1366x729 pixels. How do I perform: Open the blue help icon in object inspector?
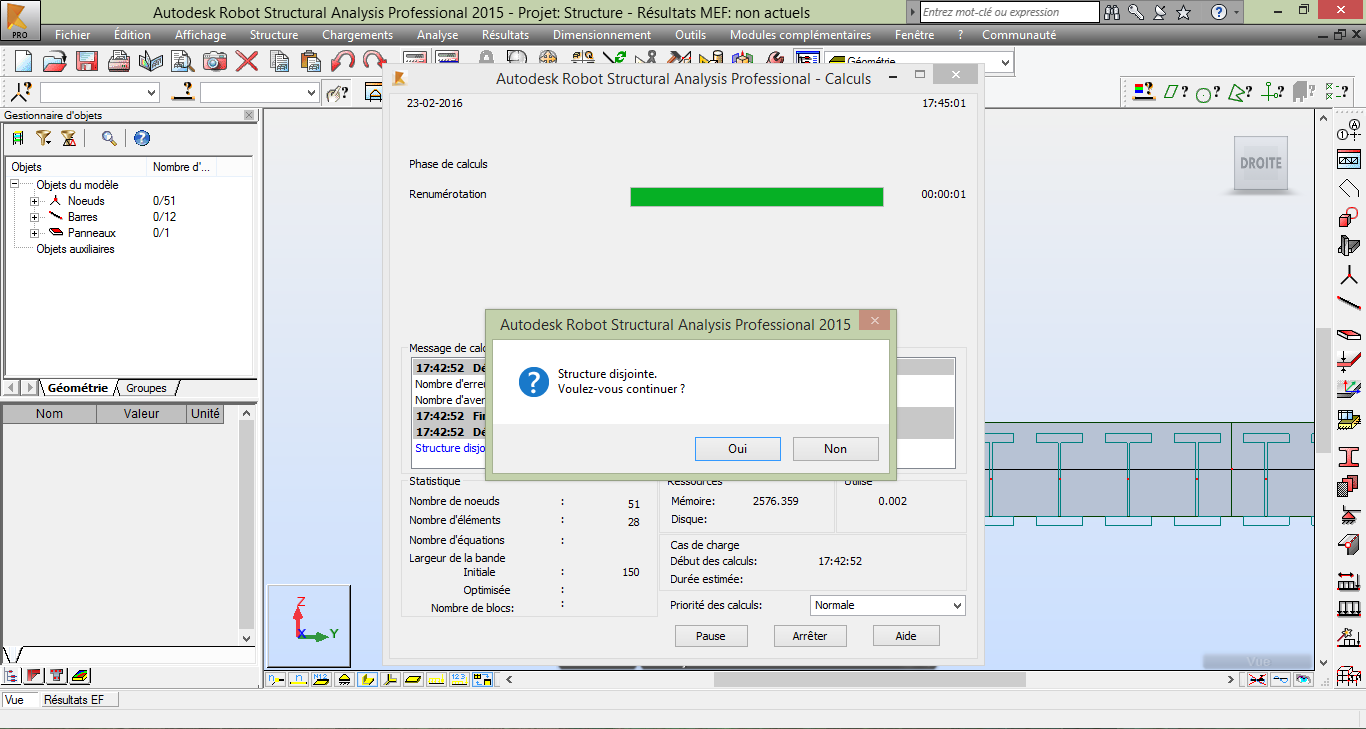point(142,139)
